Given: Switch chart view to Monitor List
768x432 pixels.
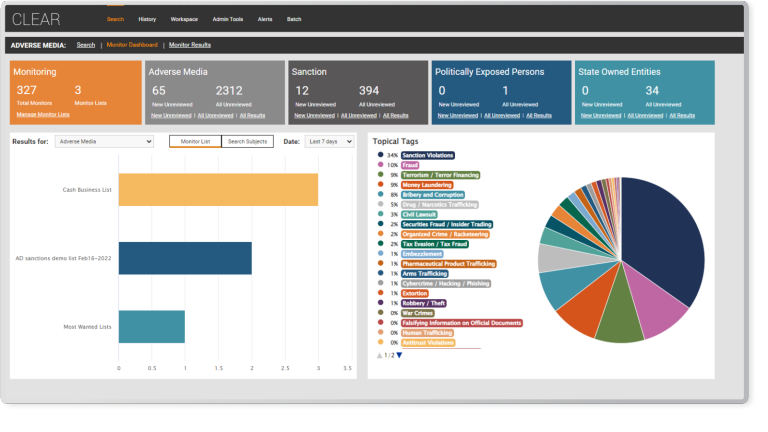Looking at the screenshot, I should (195, 142).
